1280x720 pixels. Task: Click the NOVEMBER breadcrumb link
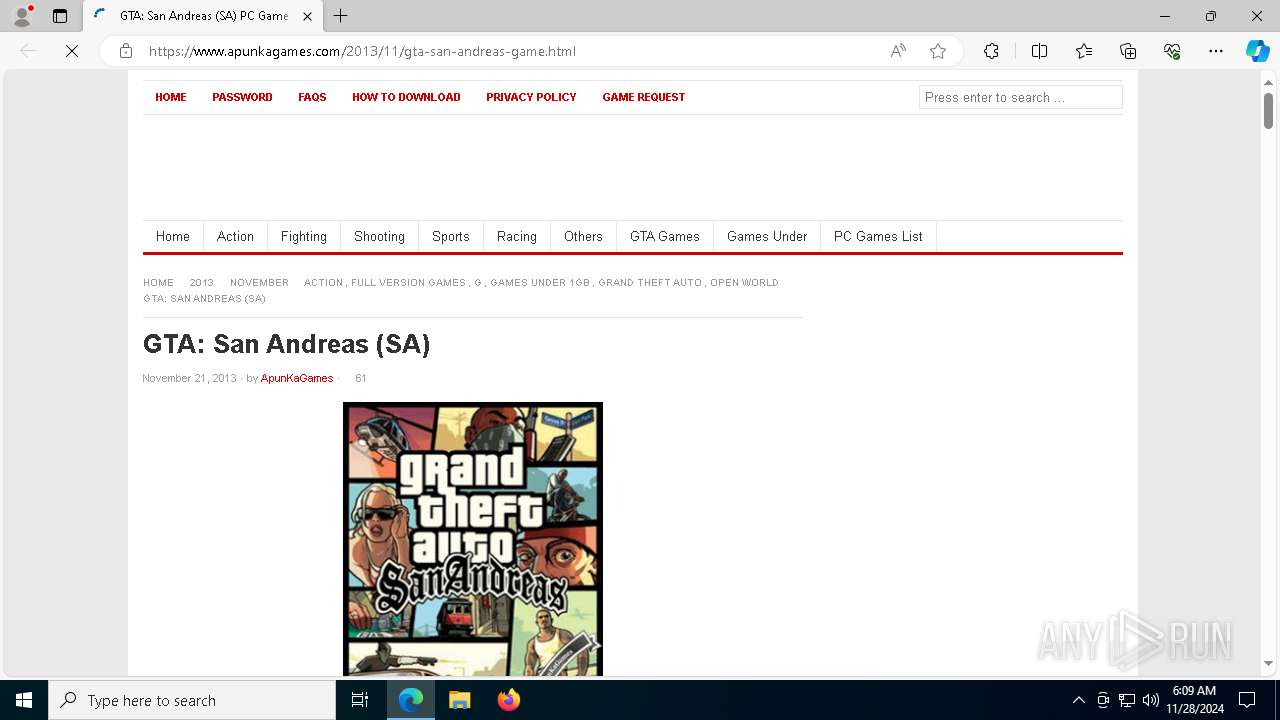point(259,282)
